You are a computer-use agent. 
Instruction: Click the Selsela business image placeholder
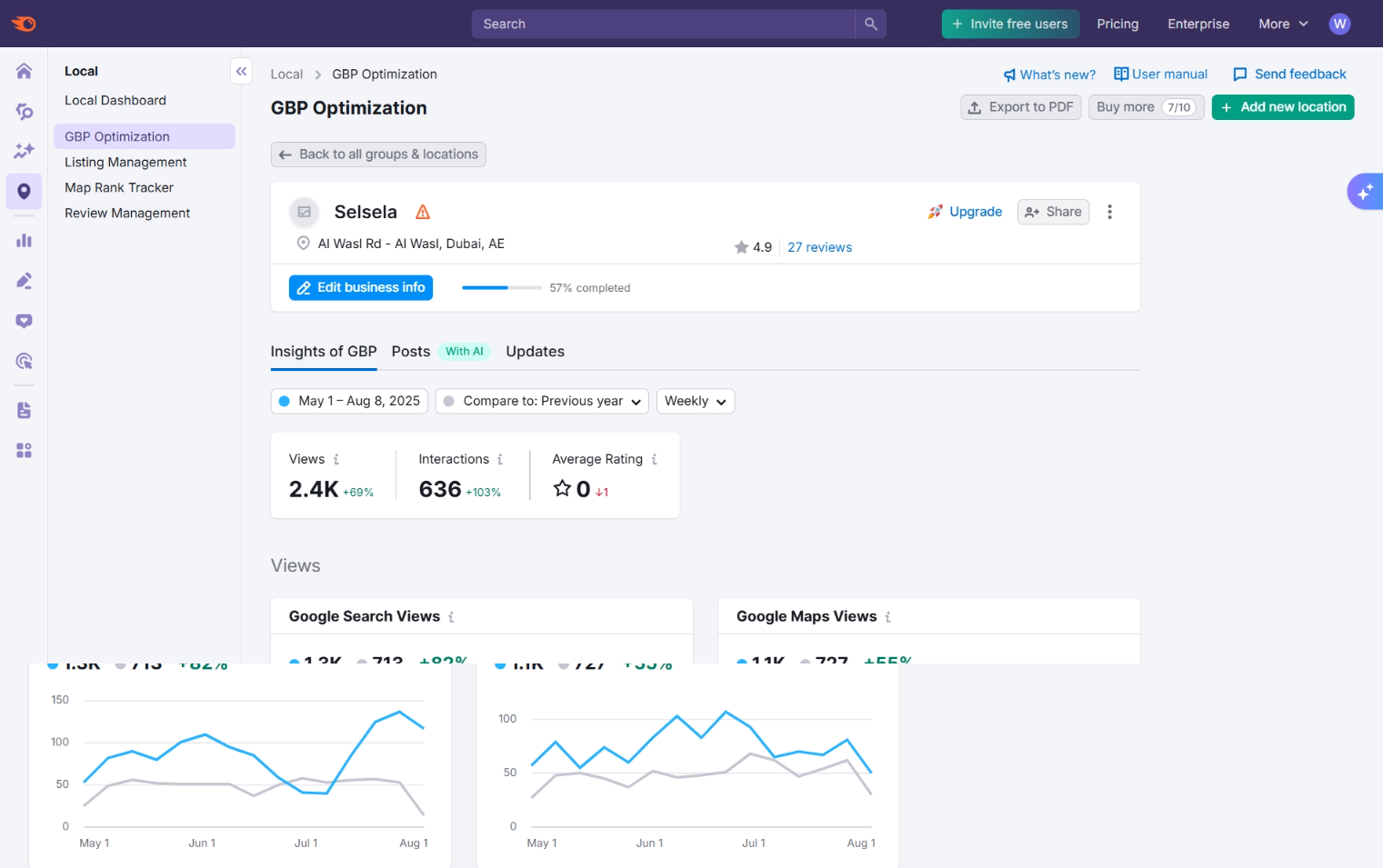click(305, 212)
